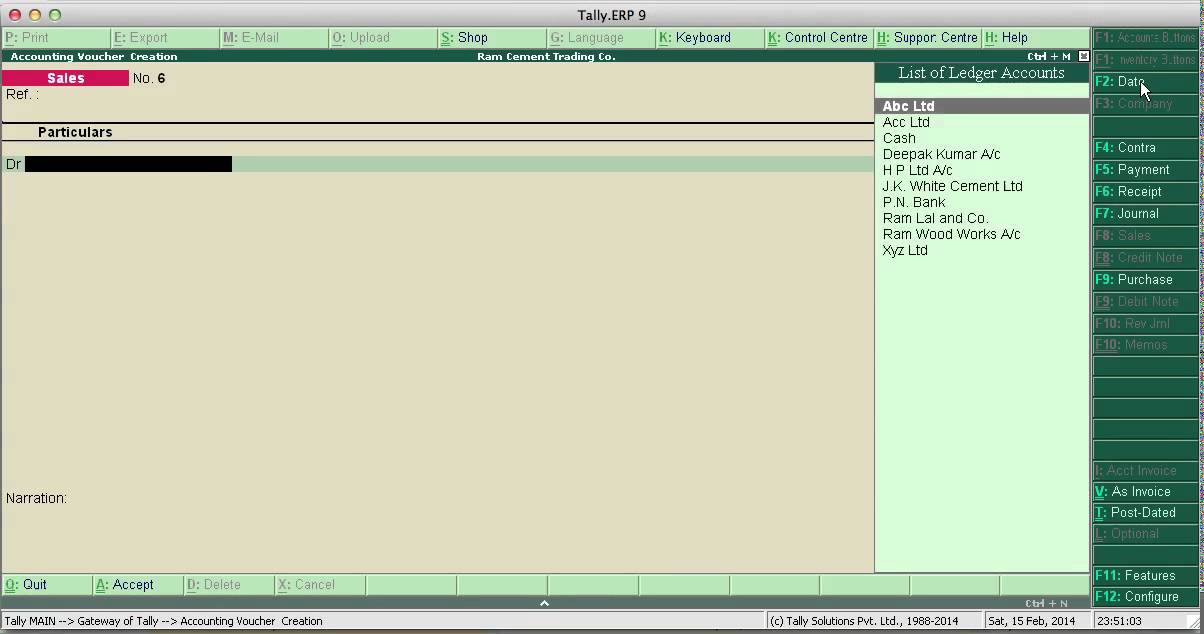The height and width of the screenshot is (634, 1204).
Task: Click F8 Sales voucher button
Action: [x=1145, y=236]
